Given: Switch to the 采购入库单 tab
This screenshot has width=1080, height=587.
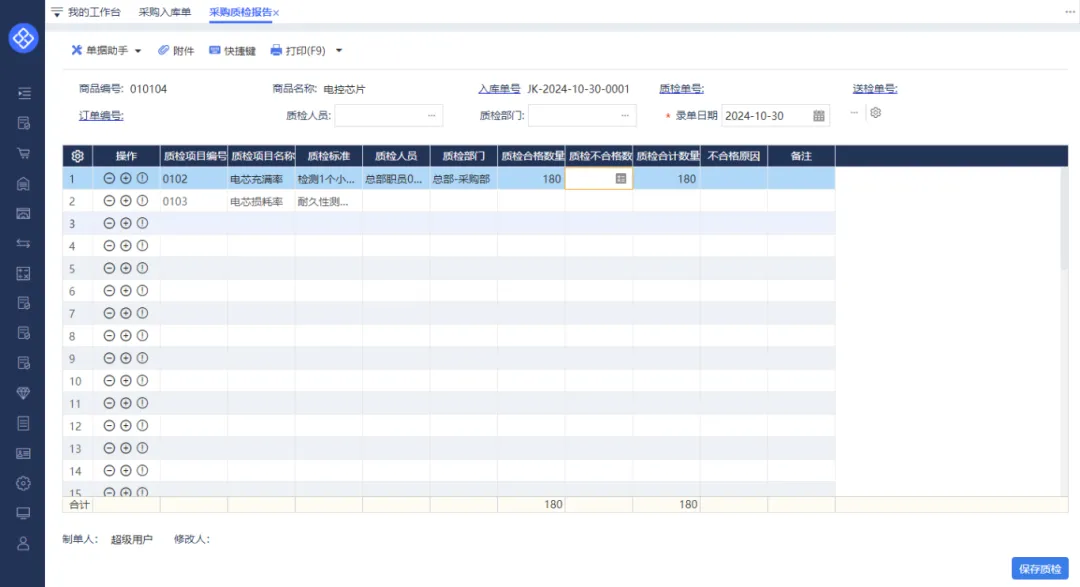Looking at the screenshot, I should pyautogui.click(x=165, y=12).
